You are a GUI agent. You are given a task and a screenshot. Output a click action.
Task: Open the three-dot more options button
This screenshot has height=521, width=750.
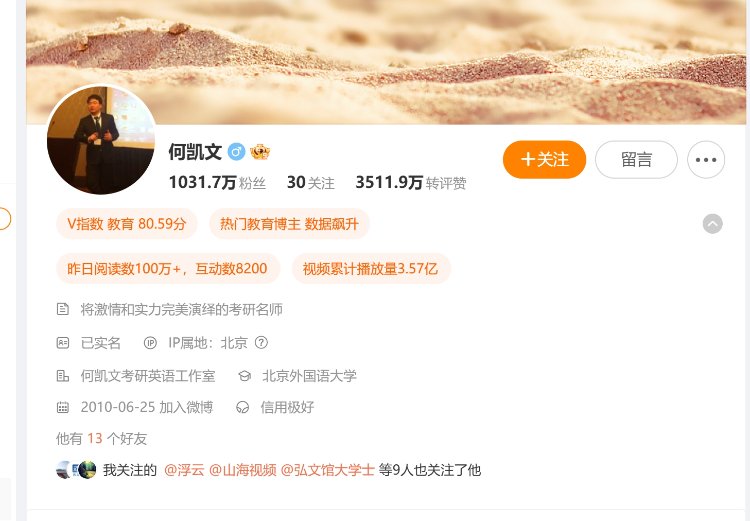(x=706, y=160)
